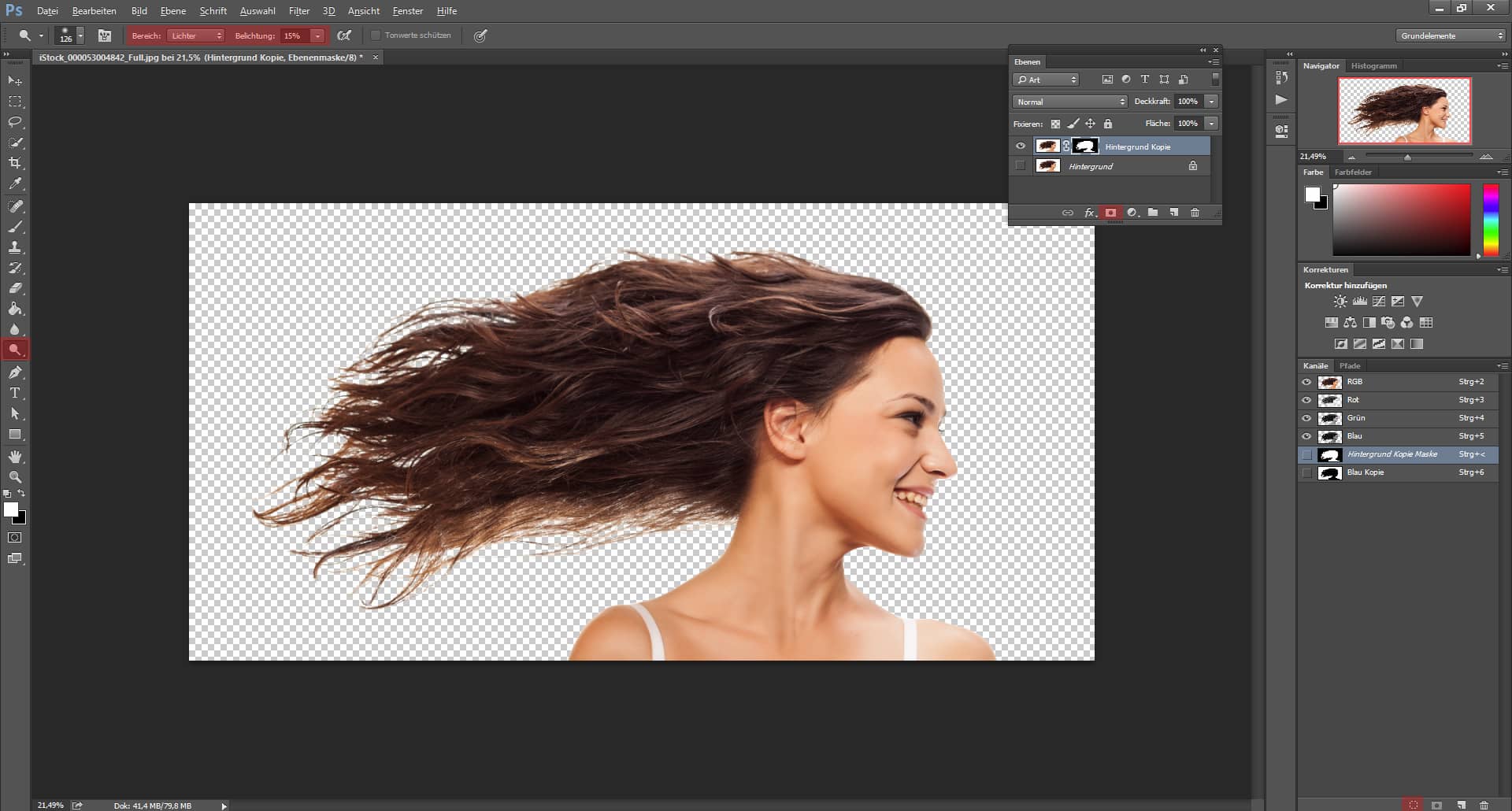Select the Pen tool

15,372
